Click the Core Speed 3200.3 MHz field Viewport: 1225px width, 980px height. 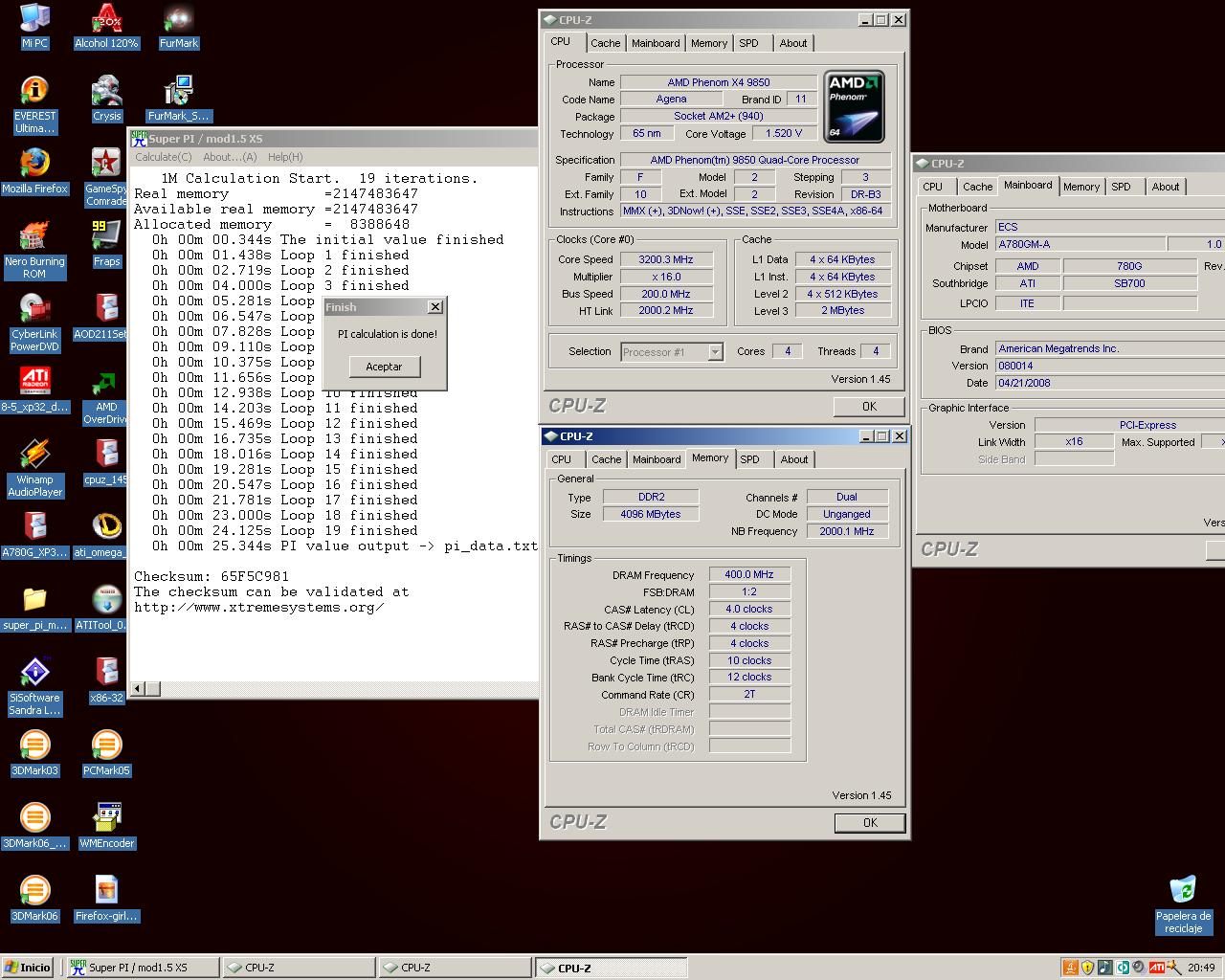pos(665,259)
